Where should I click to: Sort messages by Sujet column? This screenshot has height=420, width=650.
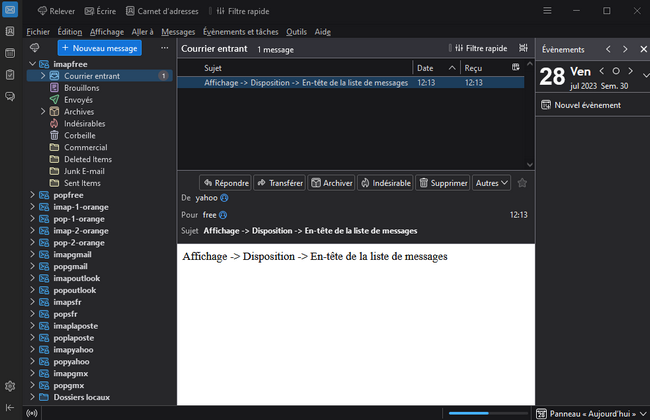(x=213, y=68)
